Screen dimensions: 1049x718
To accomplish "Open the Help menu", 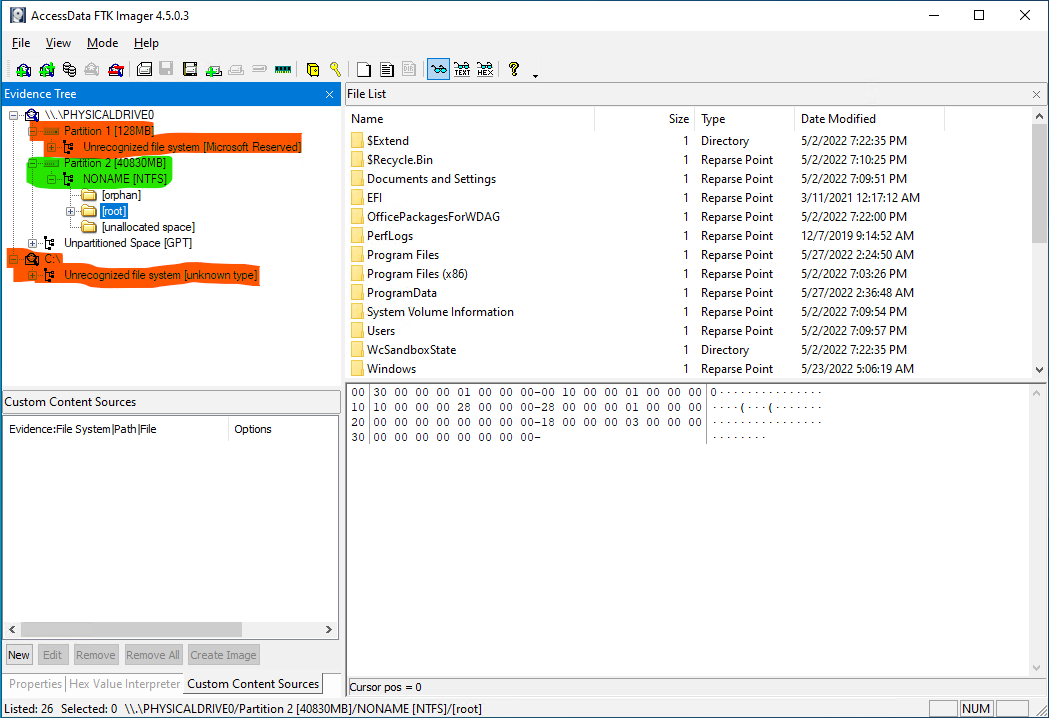I will pos(146,43).
